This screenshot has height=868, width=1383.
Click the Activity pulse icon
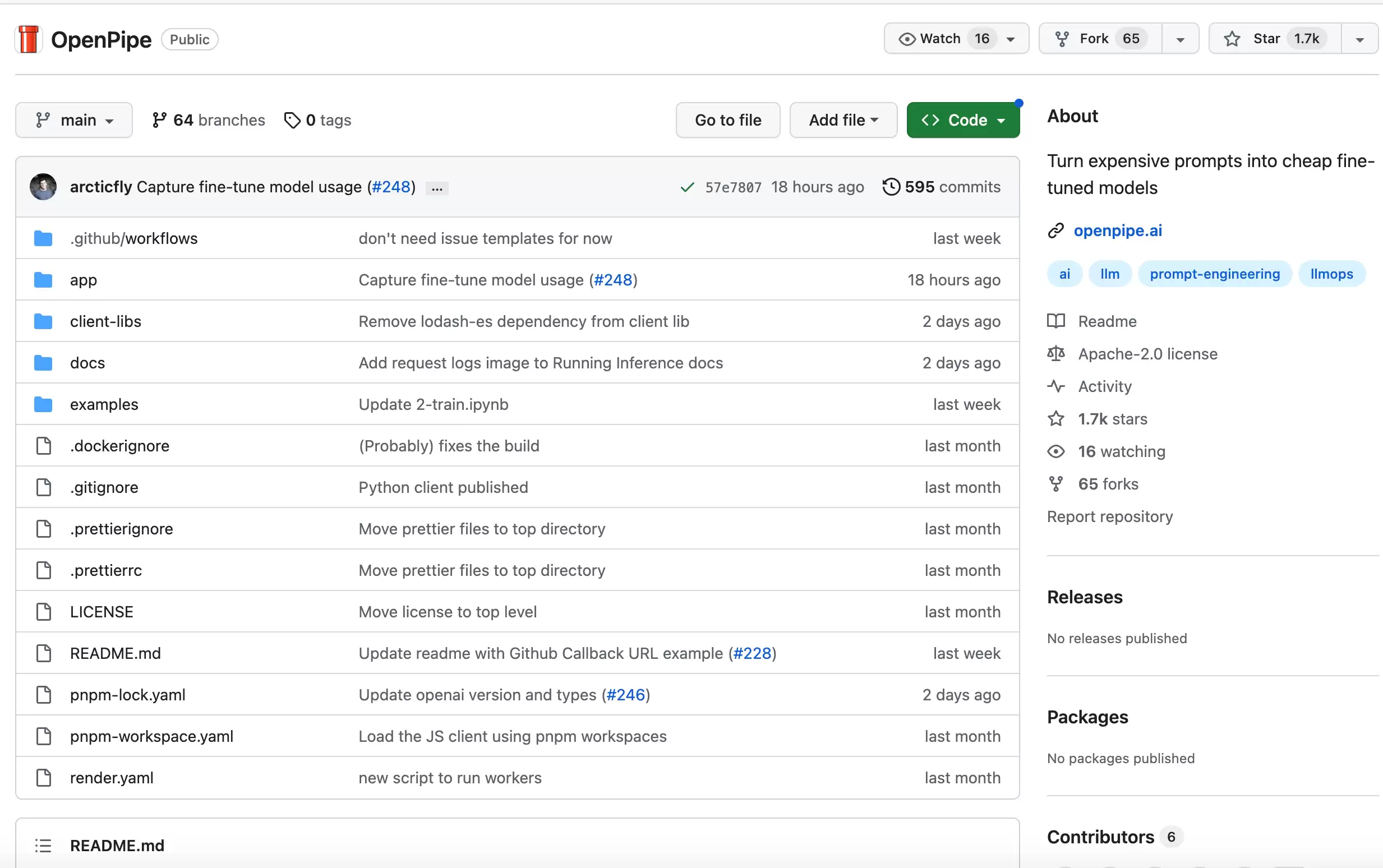(x=1056, y=386)
